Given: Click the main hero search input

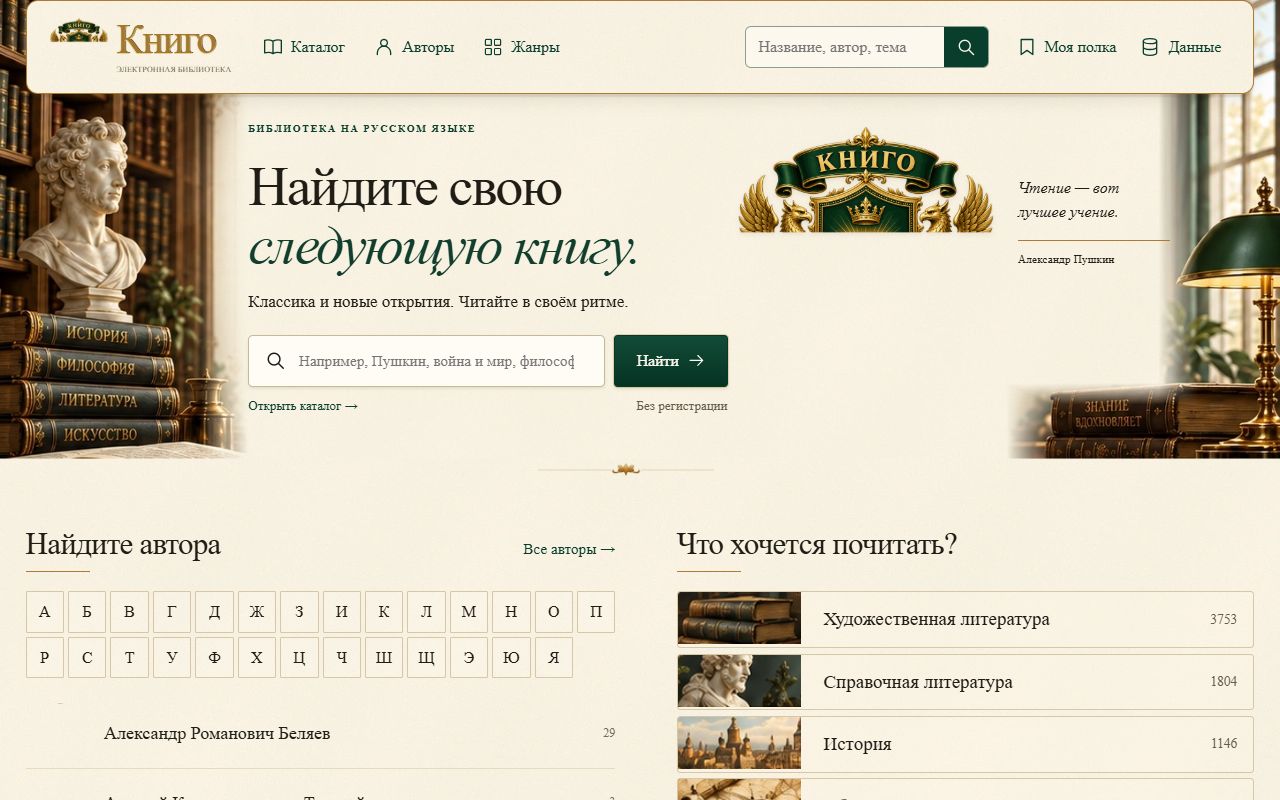Looking at the screenshot, I should pyautogui.click(x=427, y=361).
